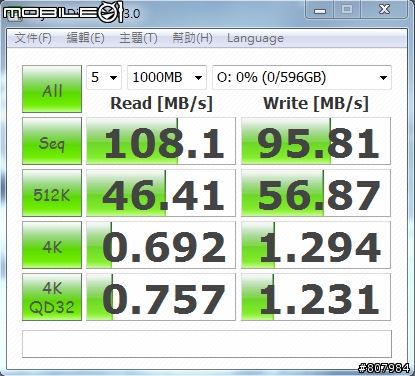
Task: Run all benchmarks with All button
Action: coord(52,89)
